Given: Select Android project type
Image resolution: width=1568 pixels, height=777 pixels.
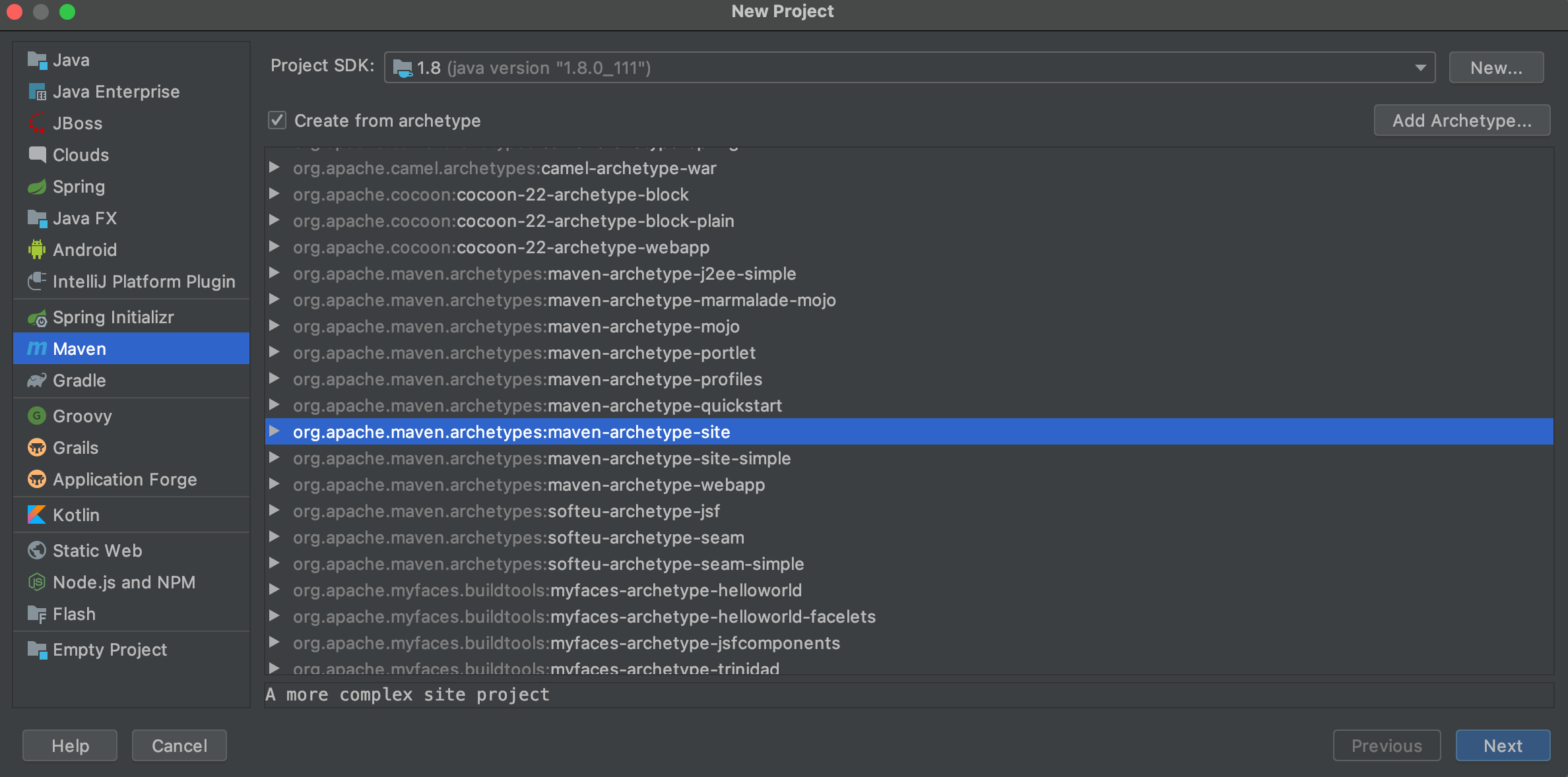Looking at the screenshot, I should click(x=131, y=250).
